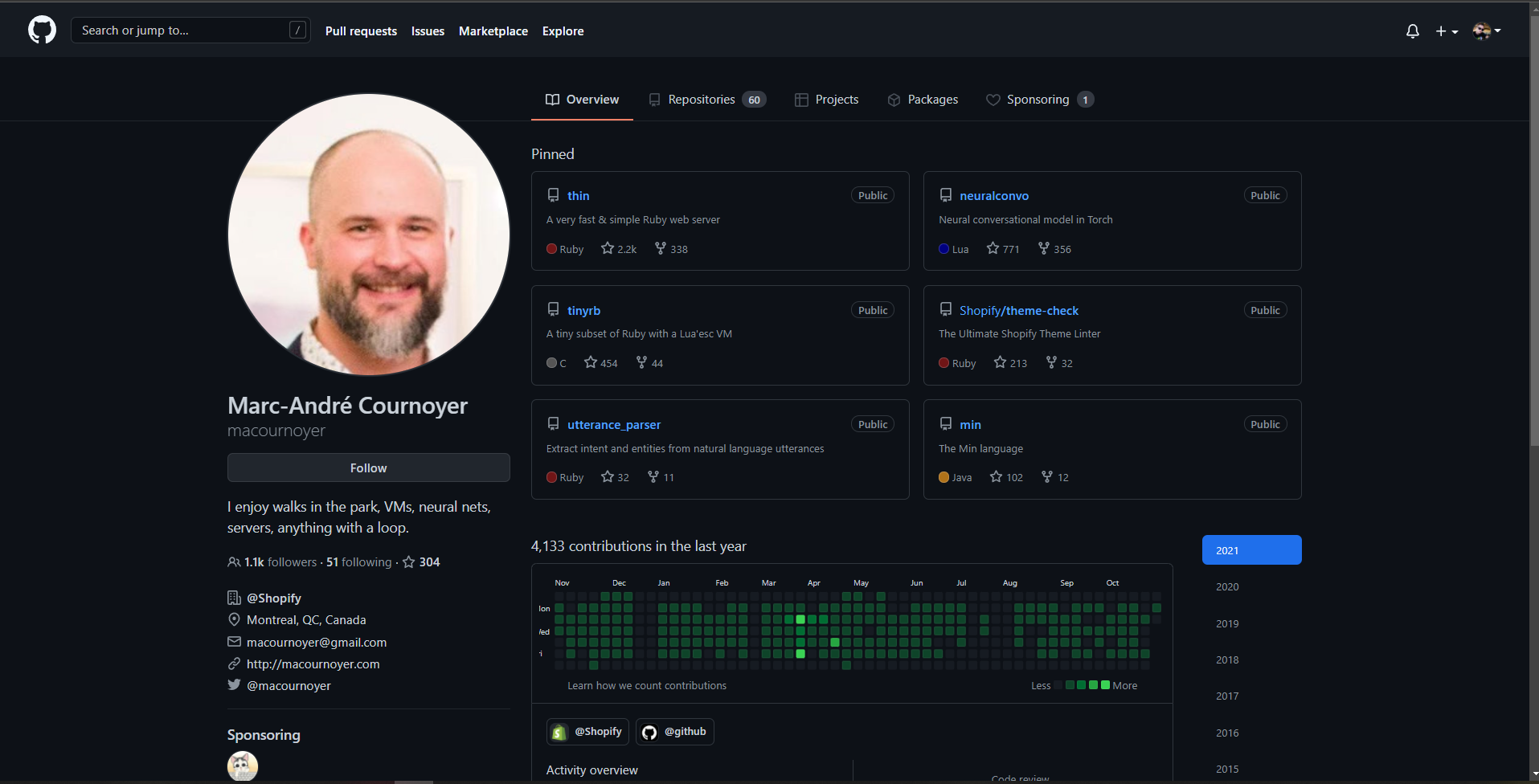View stargazers of thin (2.2k)
This screenshot has height=784, width=1539.
(619, 249)
